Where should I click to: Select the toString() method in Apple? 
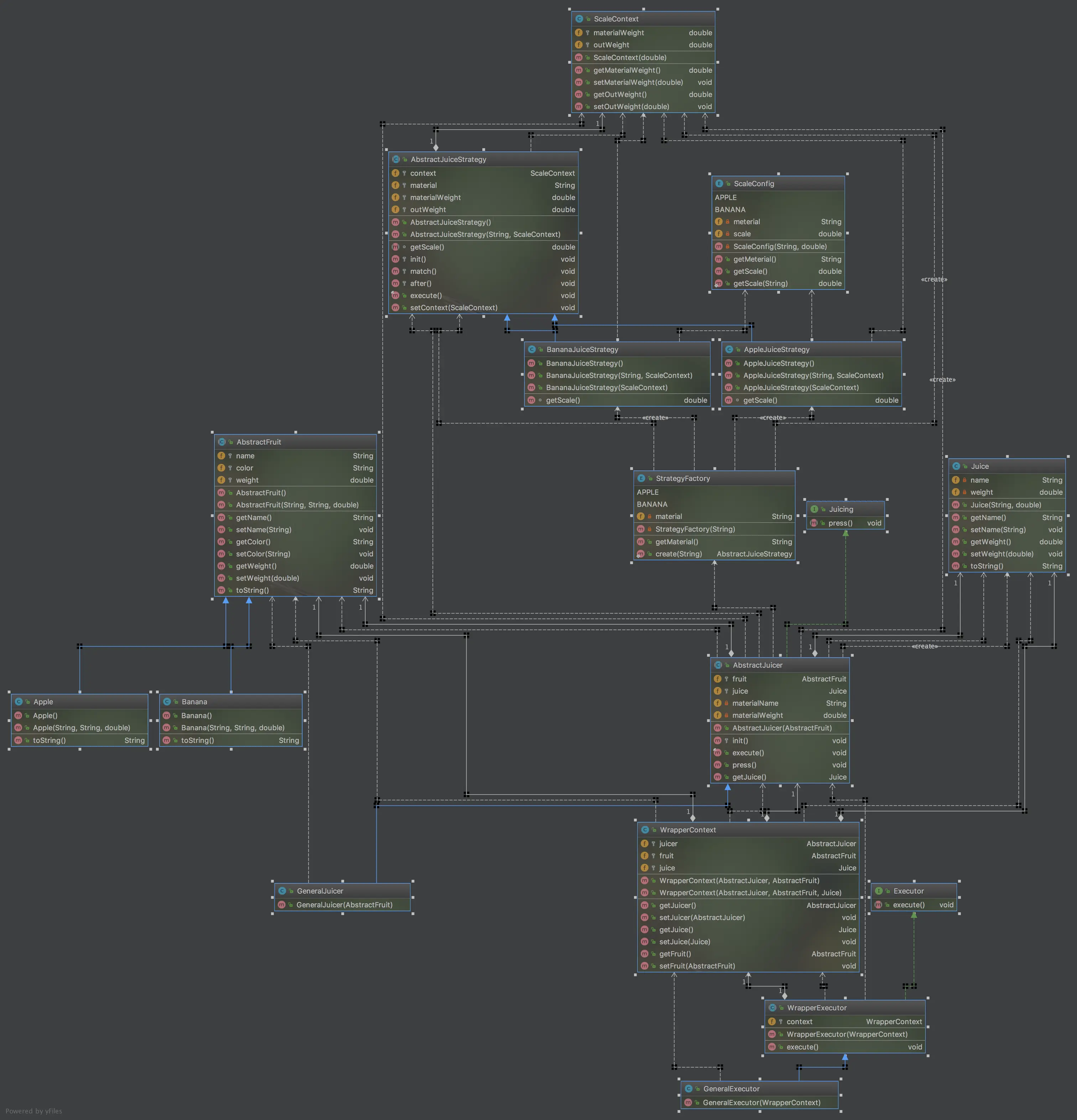pyautogui.click(x=49, y=740)
